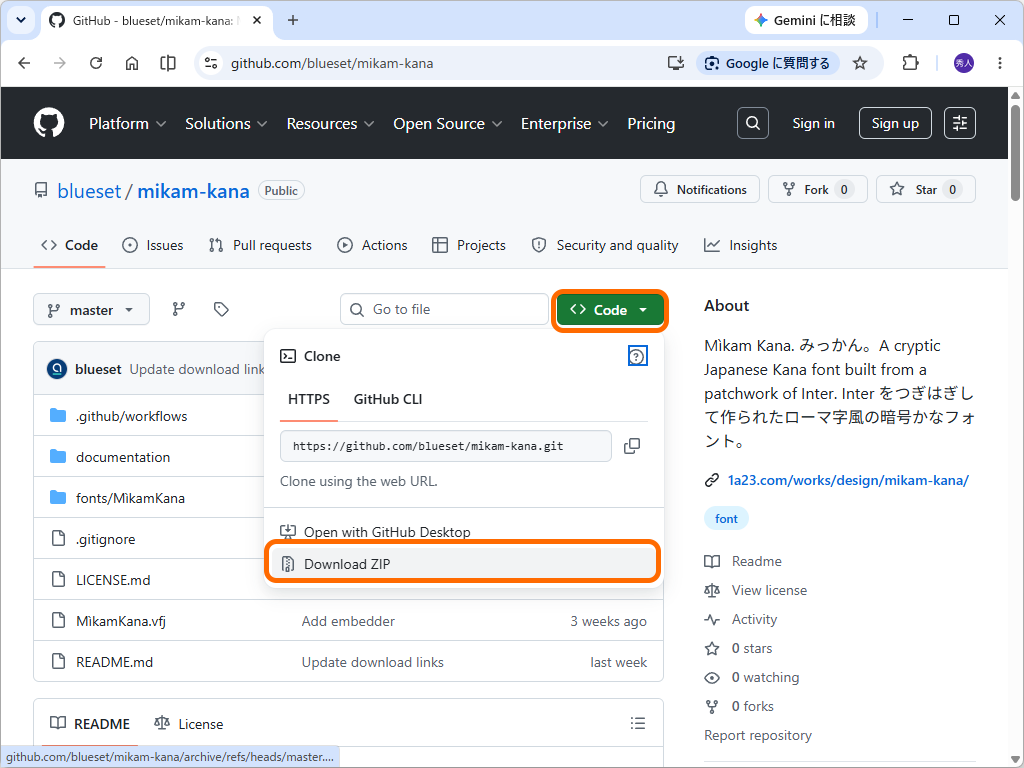Select the GitHub CLI clone tab

click(x=388, y=399)
